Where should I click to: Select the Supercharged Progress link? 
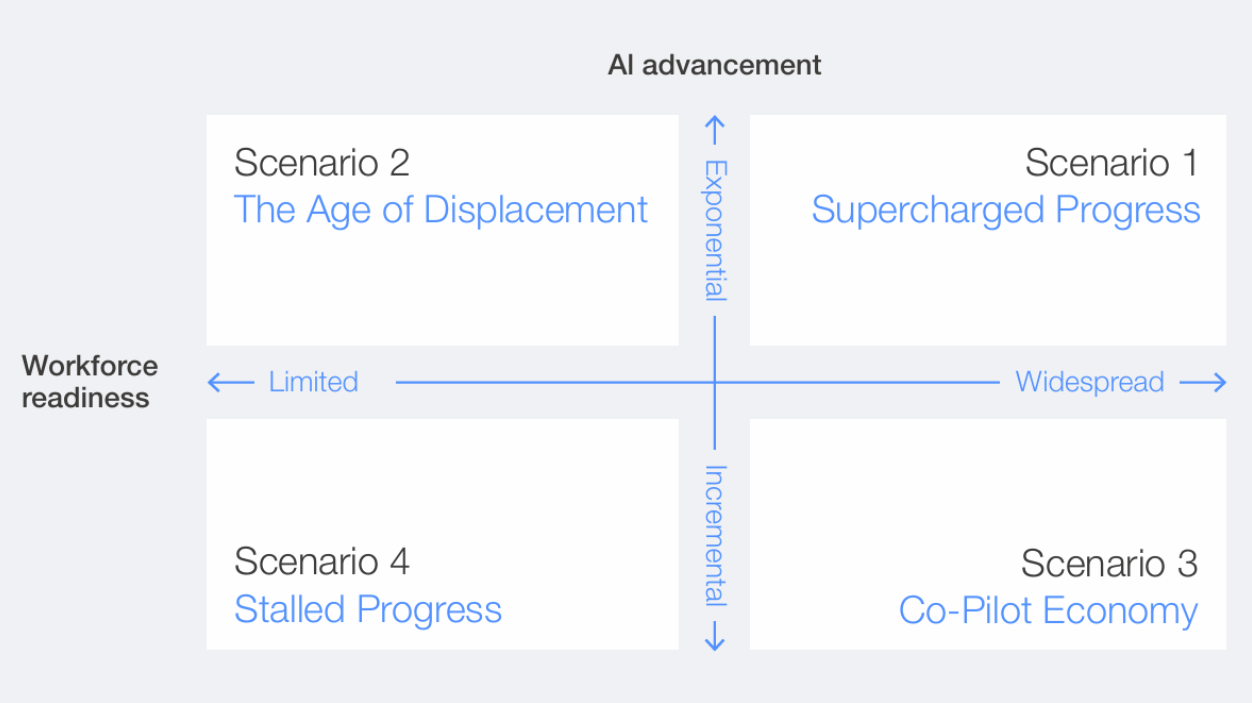pos(1005,210)
